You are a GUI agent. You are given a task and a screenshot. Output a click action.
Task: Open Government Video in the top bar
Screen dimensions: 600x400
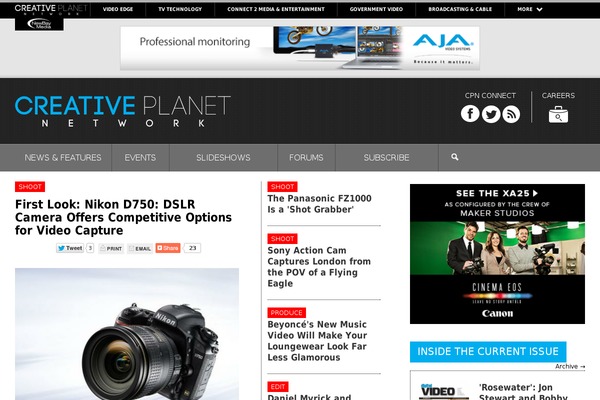(376, 9)
